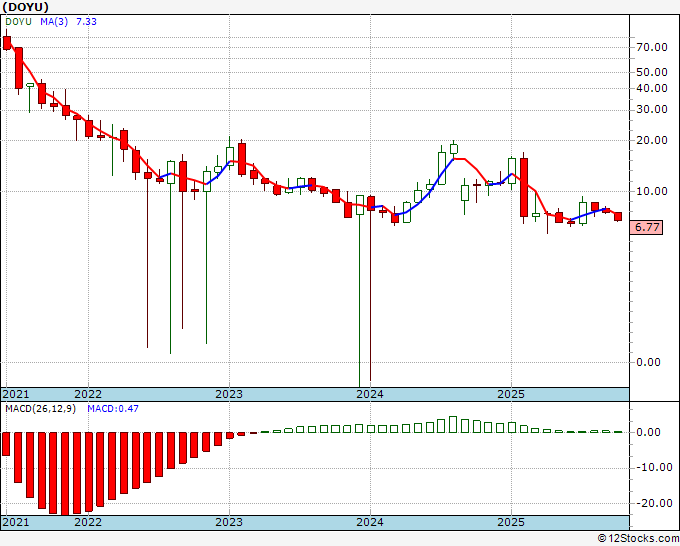680x546 pixels.
Task: Click the 40.00 price axis label
Action: 652,88
